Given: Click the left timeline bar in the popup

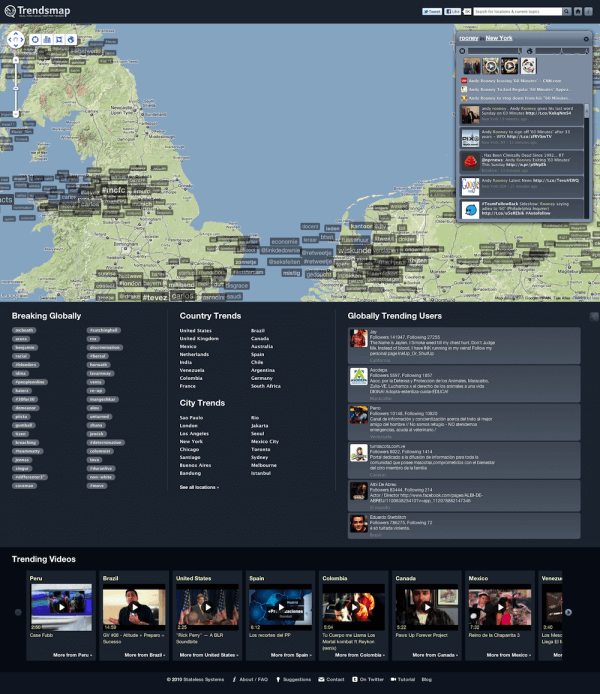Looking at the screenshot, I should click(495, 51).
